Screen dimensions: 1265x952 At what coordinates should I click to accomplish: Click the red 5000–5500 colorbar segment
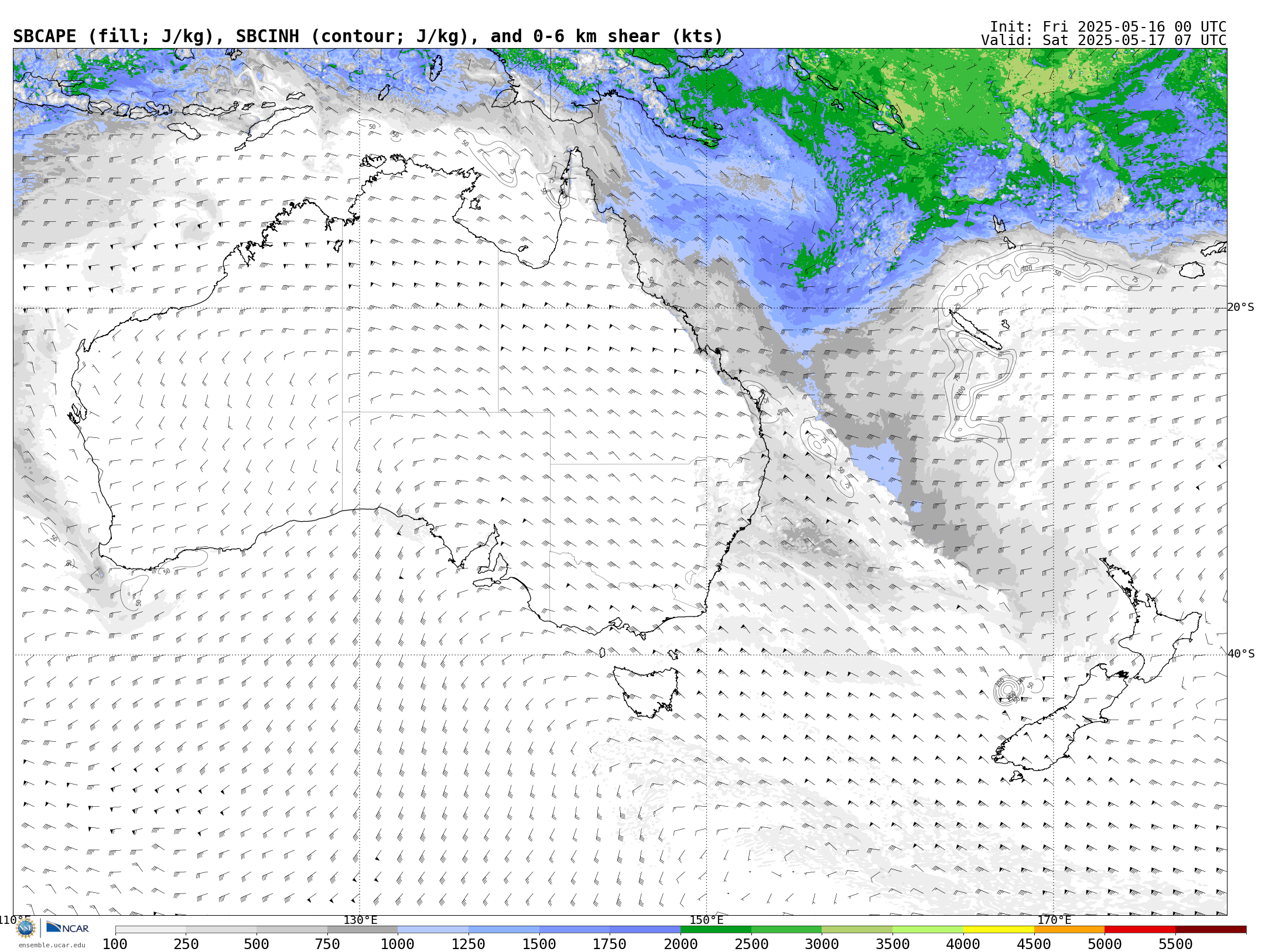[1140, 930]
